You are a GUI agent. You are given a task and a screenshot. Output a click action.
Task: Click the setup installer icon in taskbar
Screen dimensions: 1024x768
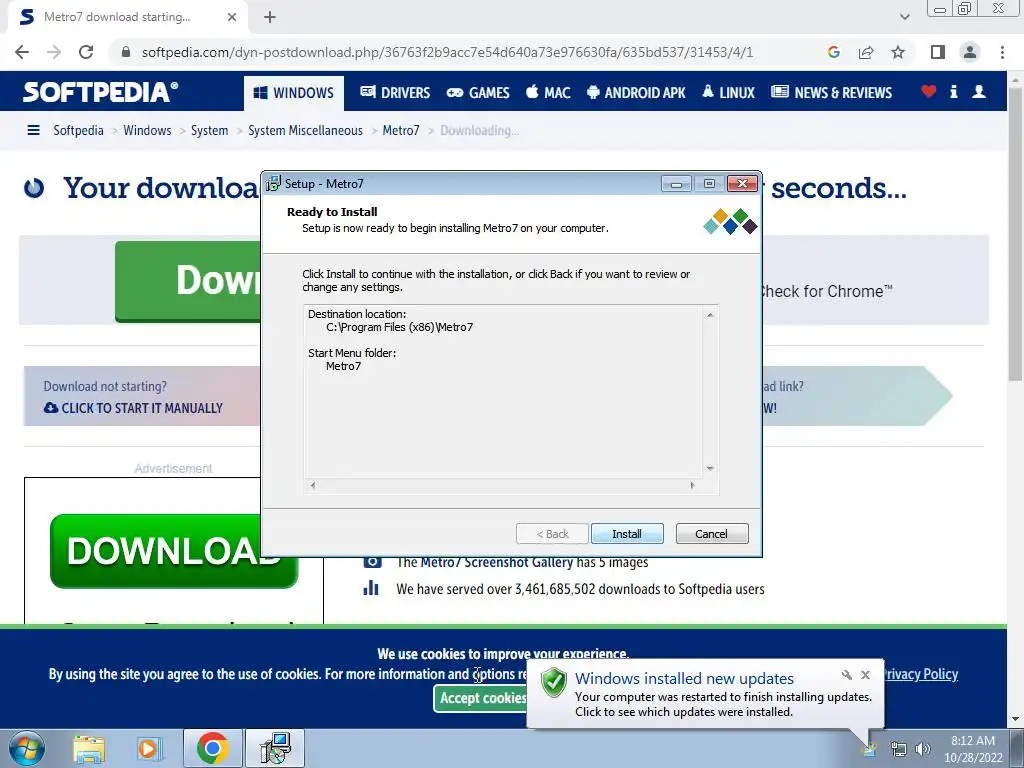pos(276,748)
